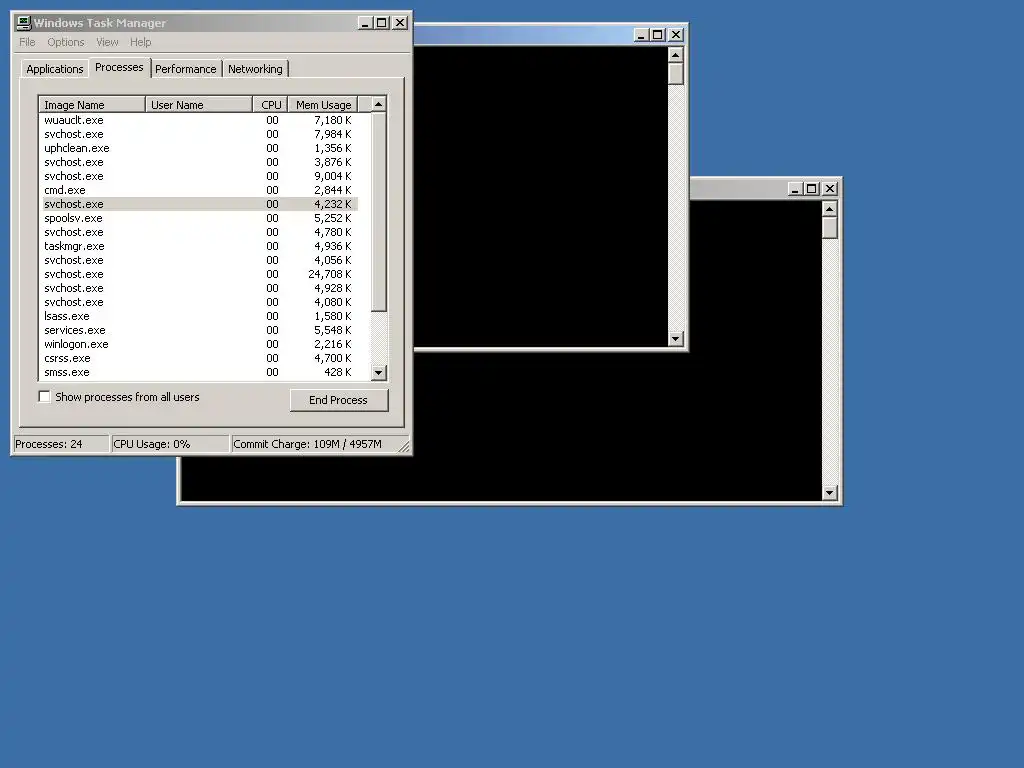Image resolution: width=1024 pixels, height=768 pixels.
Task: Minimize the Task Manager window
Action: pyautogui.click(x=365, y=23)
